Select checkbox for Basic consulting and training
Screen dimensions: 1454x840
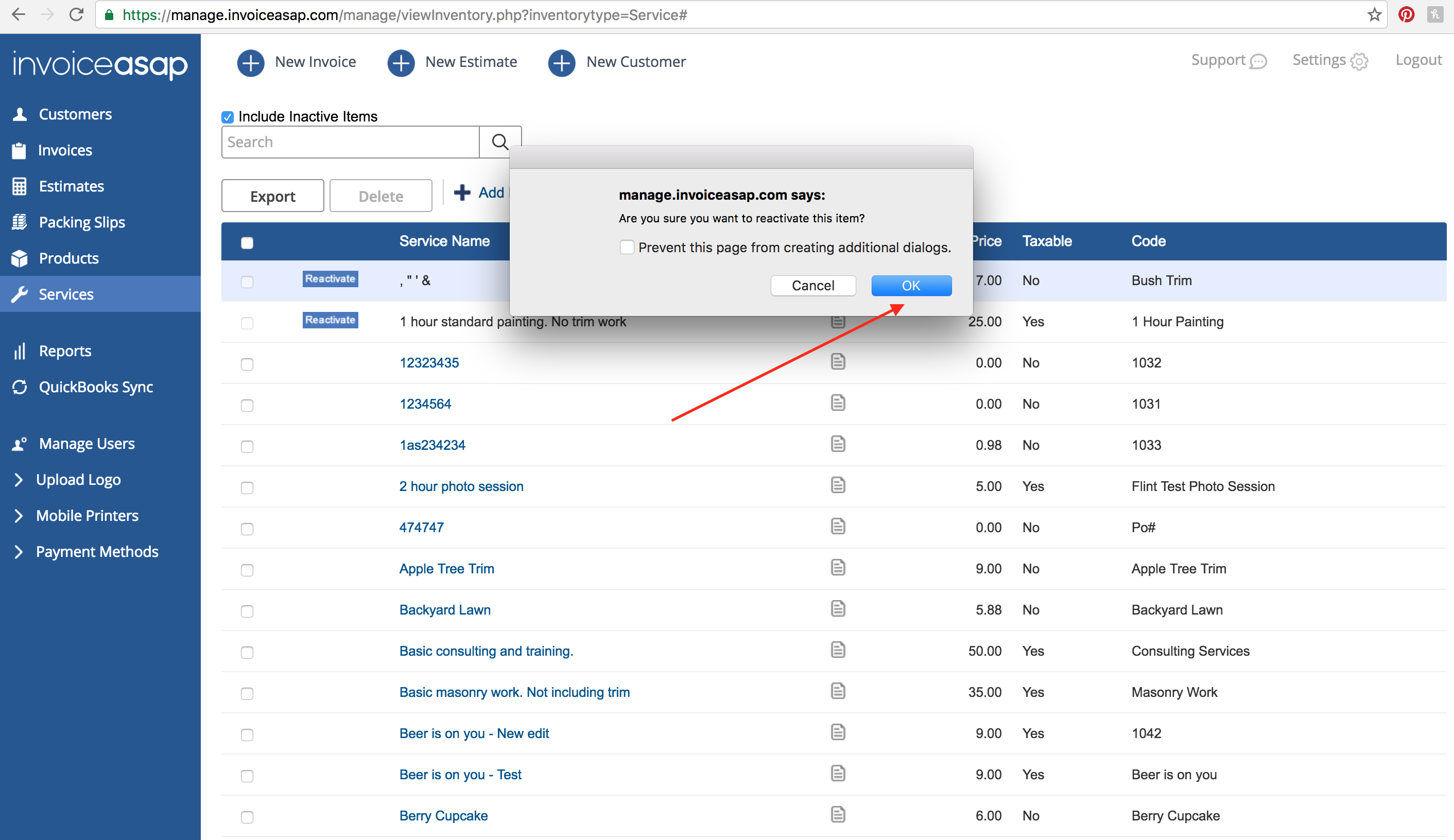[x=247, y=653]
